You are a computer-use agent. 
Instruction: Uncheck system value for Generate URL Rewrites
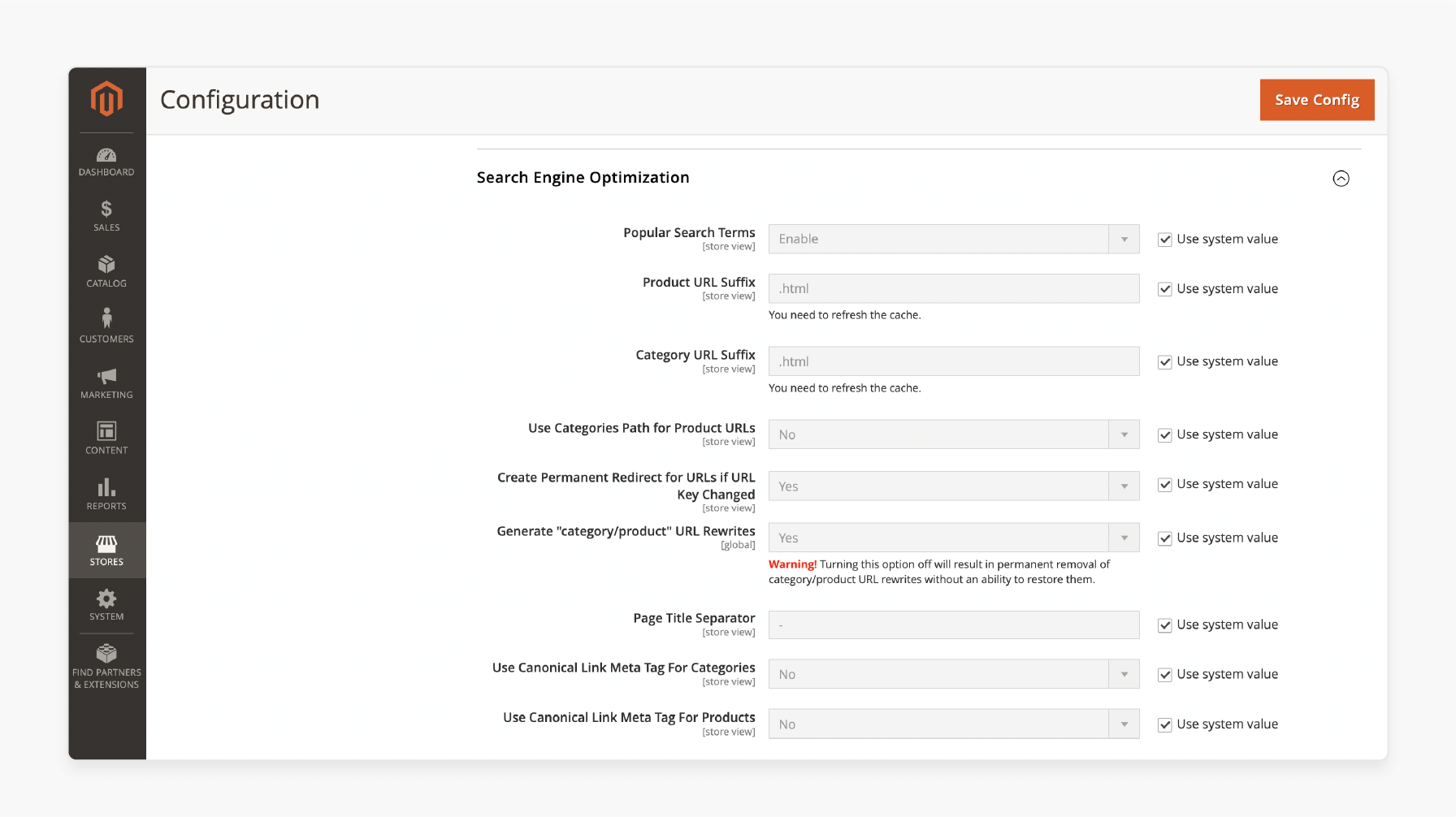(1164, 538)
